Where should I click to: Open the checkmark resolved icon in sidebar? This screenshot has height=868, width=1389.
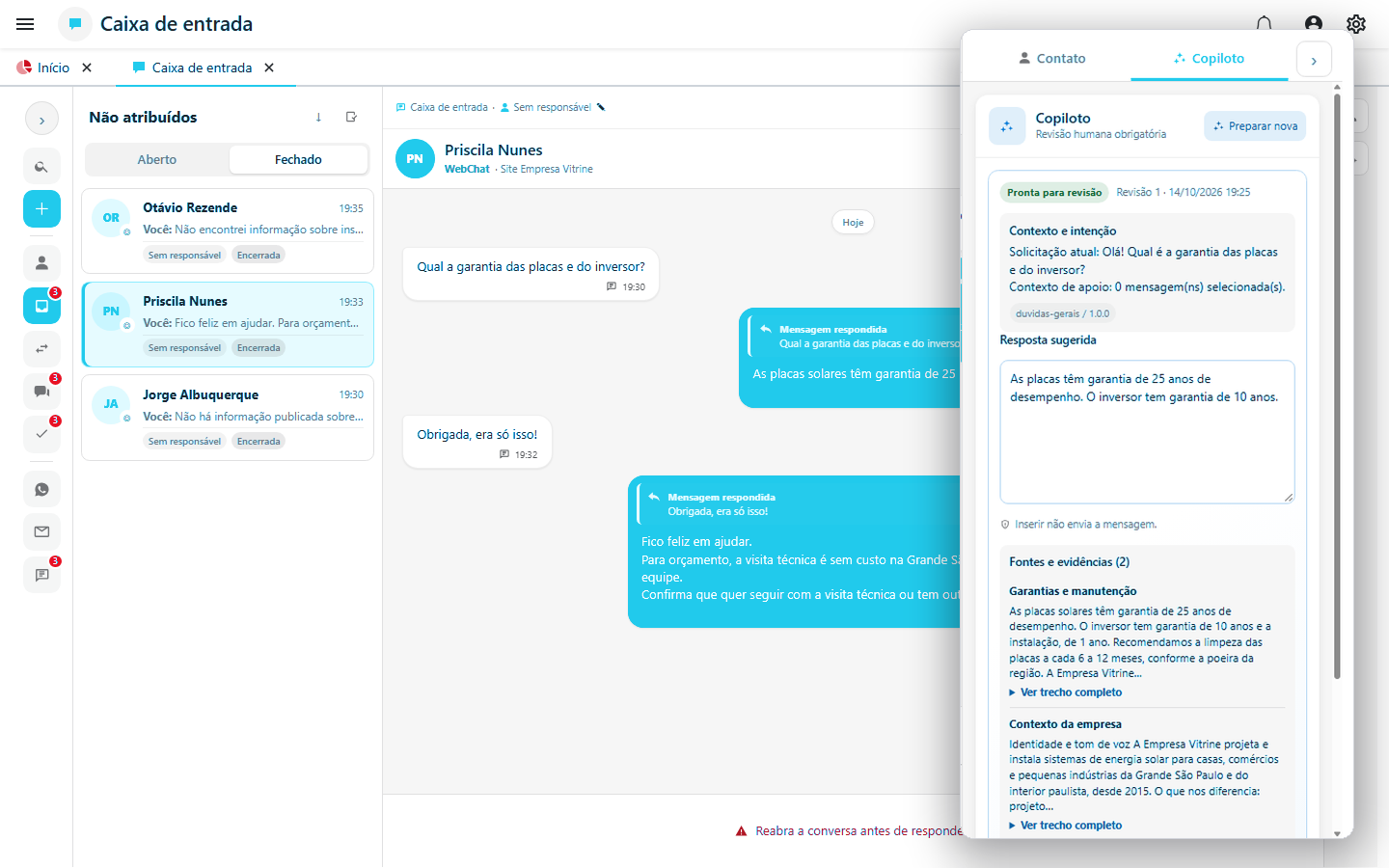click(41, 434)
